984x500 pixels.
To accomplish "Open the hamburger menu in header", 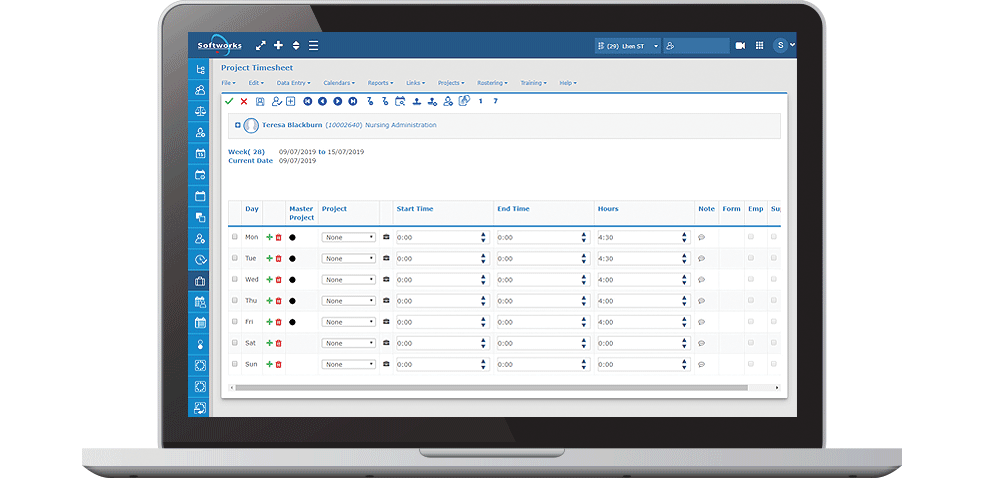I will pos(313,45).
